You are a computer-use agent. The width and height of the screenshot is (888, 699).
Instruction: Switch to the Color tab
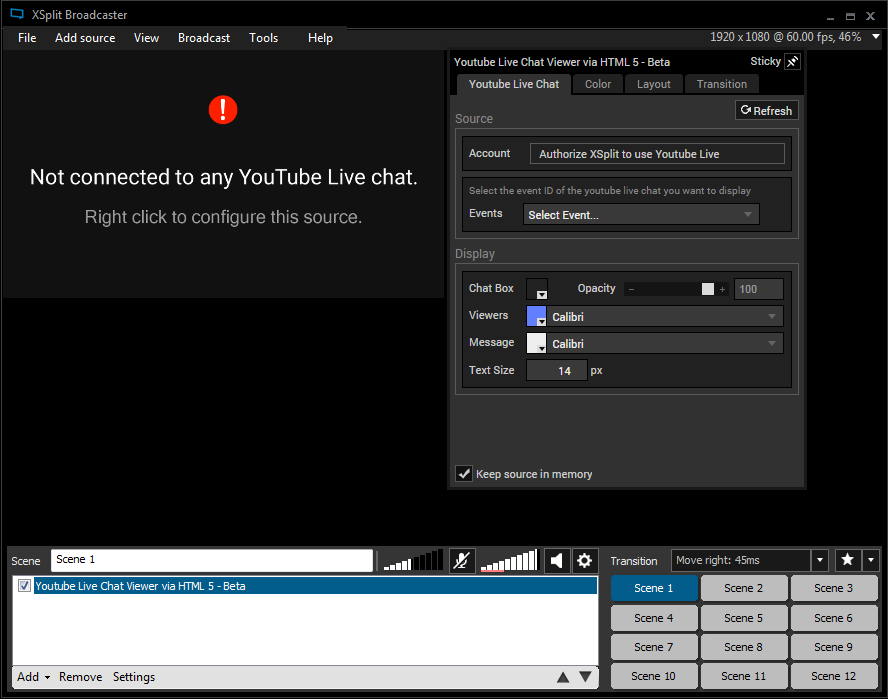pos(597,84)
